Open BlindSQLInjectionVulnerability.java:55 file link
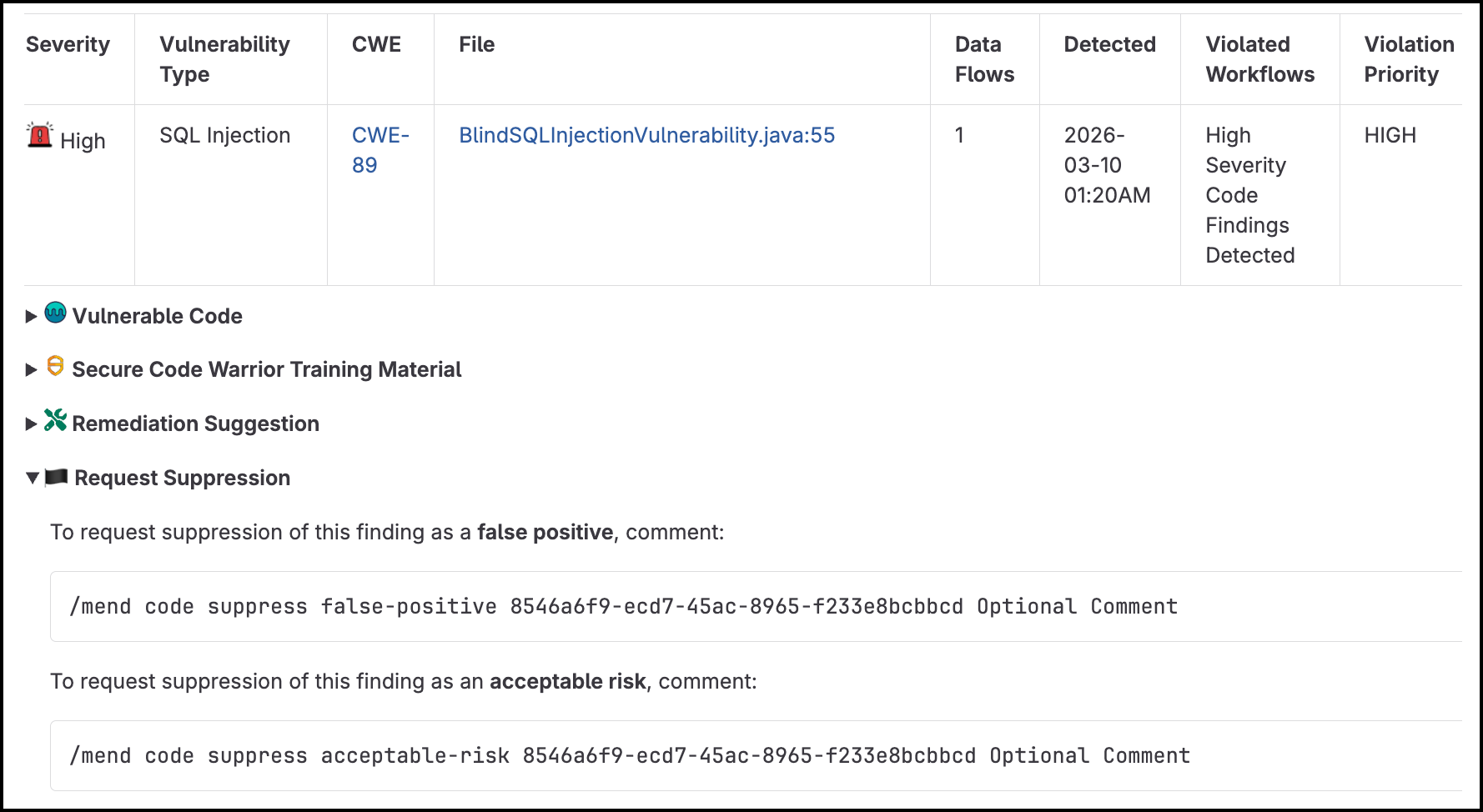The width and height of the screenshot is (1483, 812). (x=646, y=135)
